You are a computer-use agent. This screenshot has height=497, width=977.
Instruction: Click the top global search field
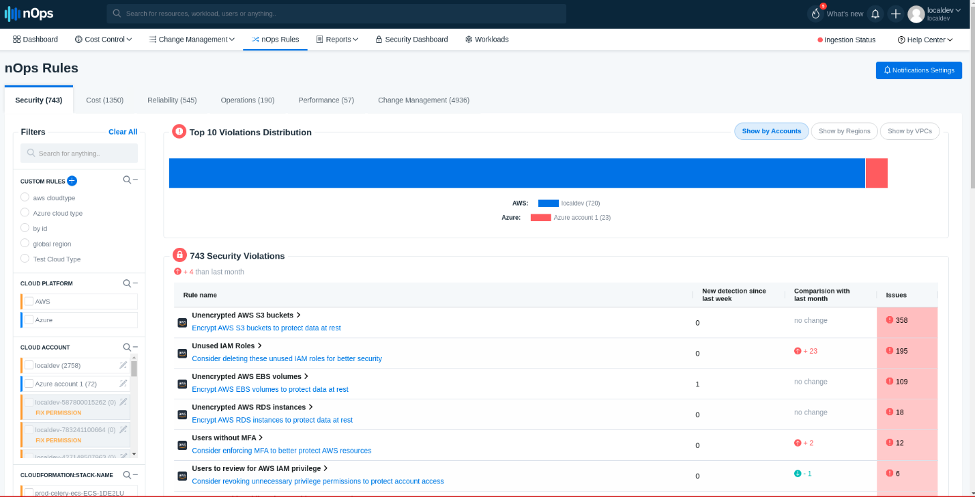(x=336, y=14)
